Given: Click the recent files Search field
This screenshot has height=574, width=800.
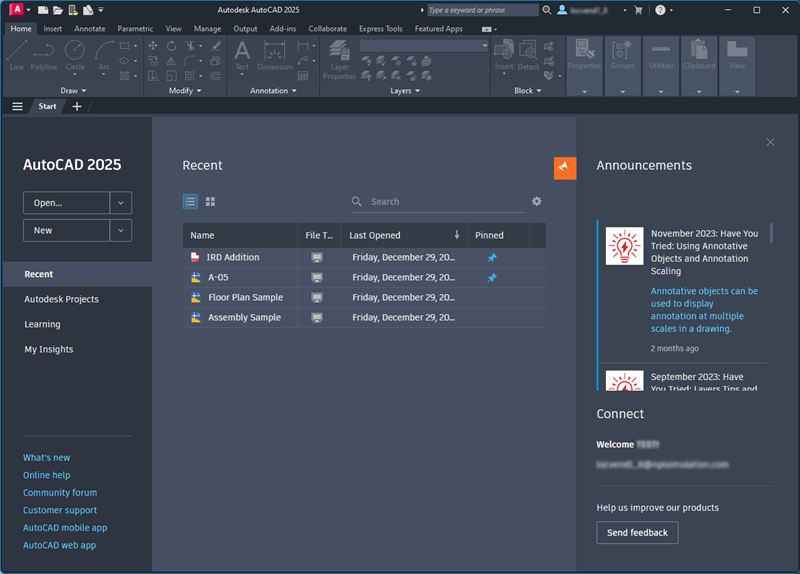Looking at the screenshot, I should coord(438,202).
